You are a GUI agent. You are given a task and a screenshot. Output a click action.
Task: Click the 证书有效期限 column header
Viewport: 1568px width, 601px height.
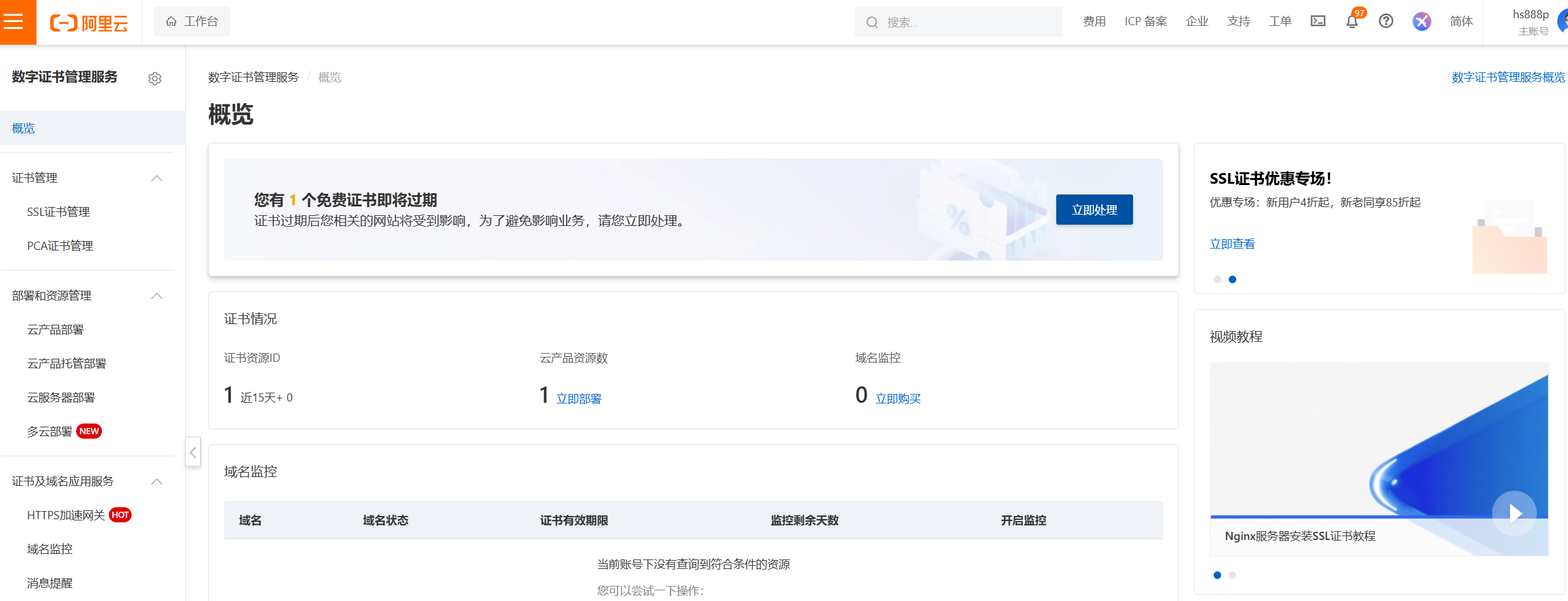tap(574, 520)
